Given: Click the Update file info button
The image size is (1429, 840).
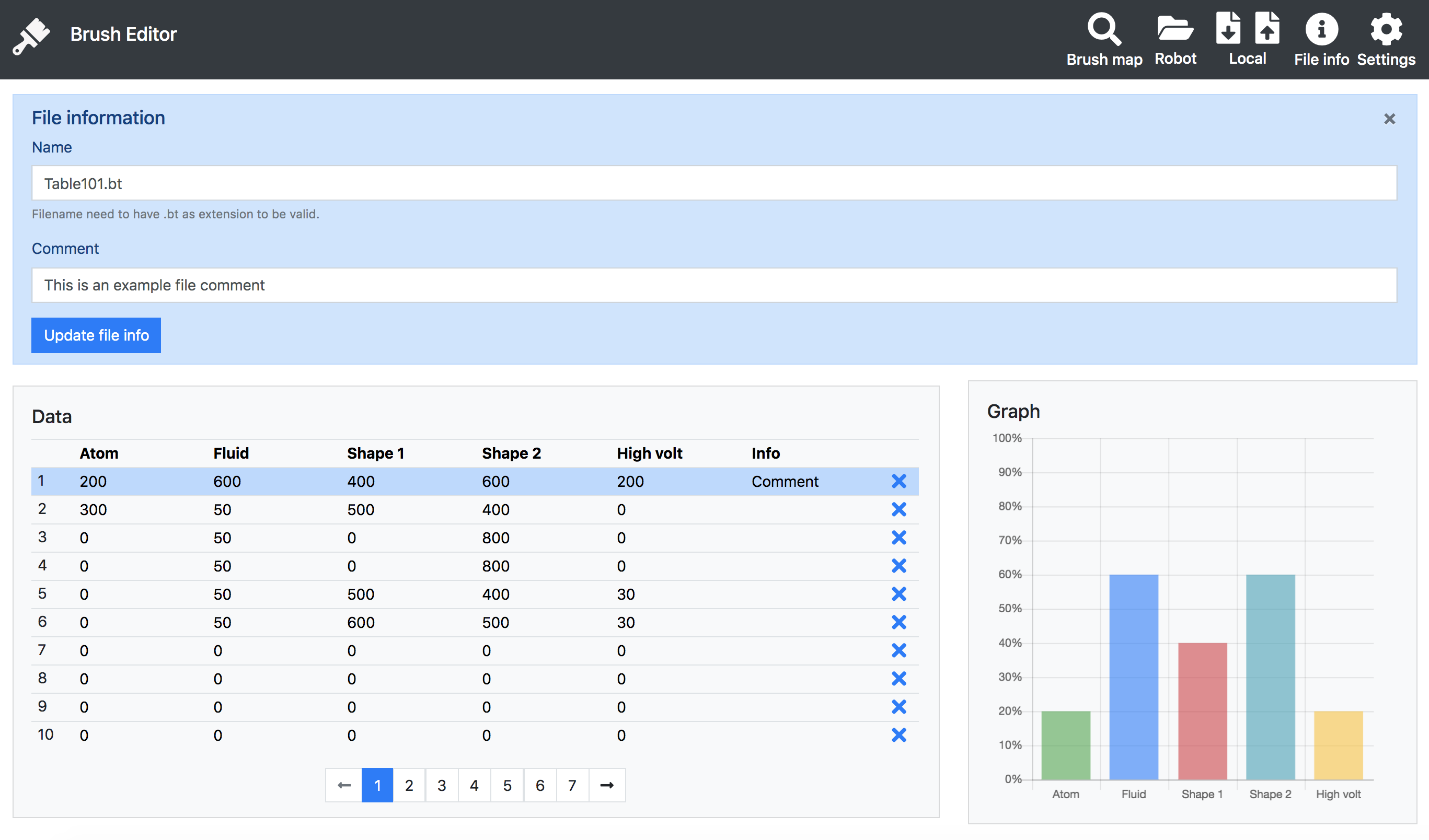Looking at the screenshot, I should 96,335.
